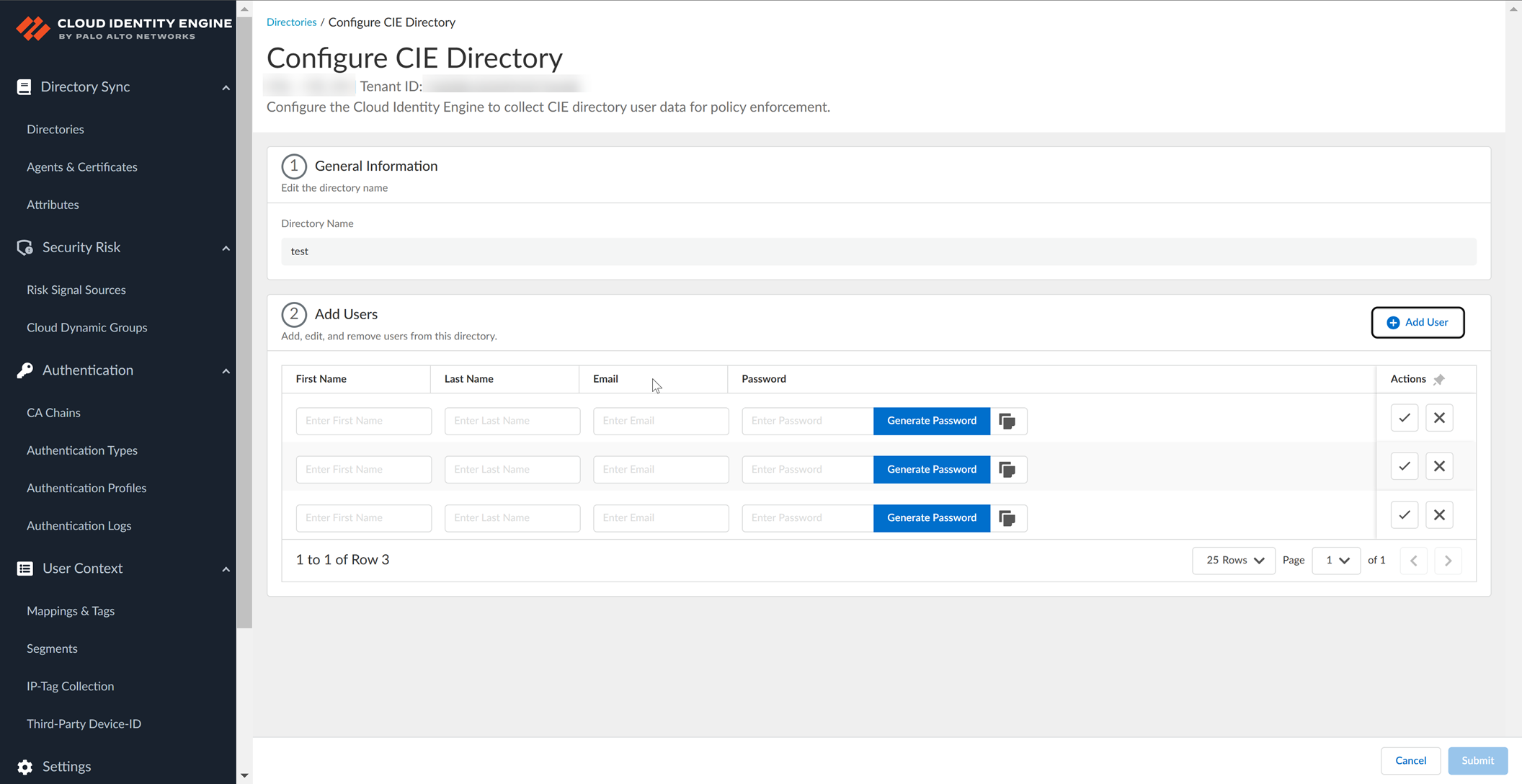This screenshot has width=1522, height=784.
Task: Discard first user row with X icon
Action: [x=1439, y=418]
